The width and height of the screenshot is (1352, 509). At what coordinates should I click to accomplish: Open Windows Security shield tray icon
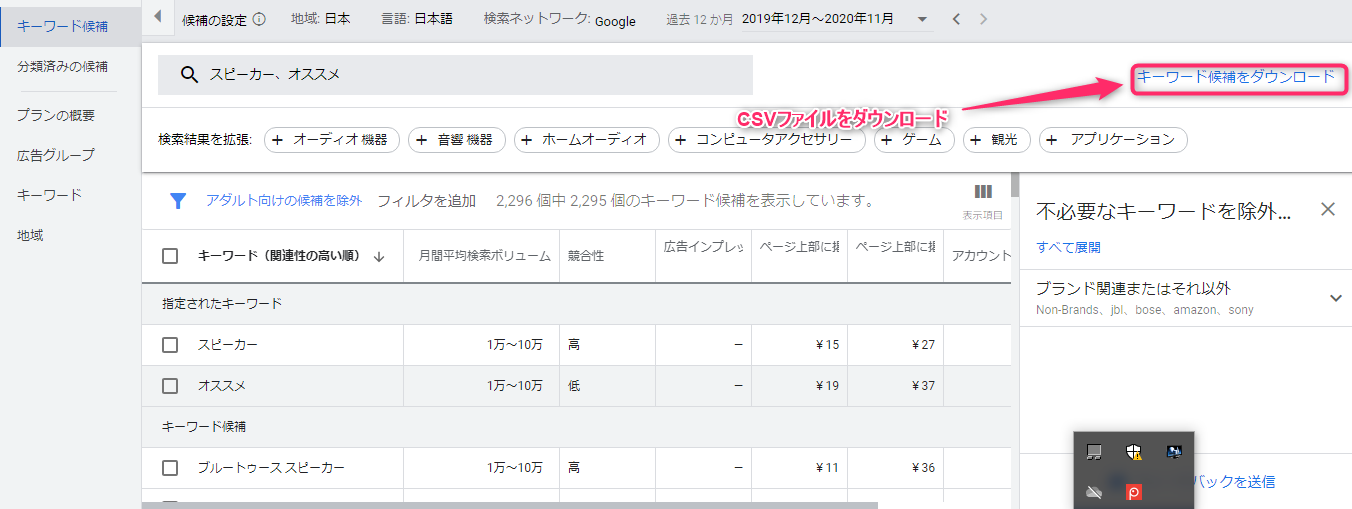1133,452
